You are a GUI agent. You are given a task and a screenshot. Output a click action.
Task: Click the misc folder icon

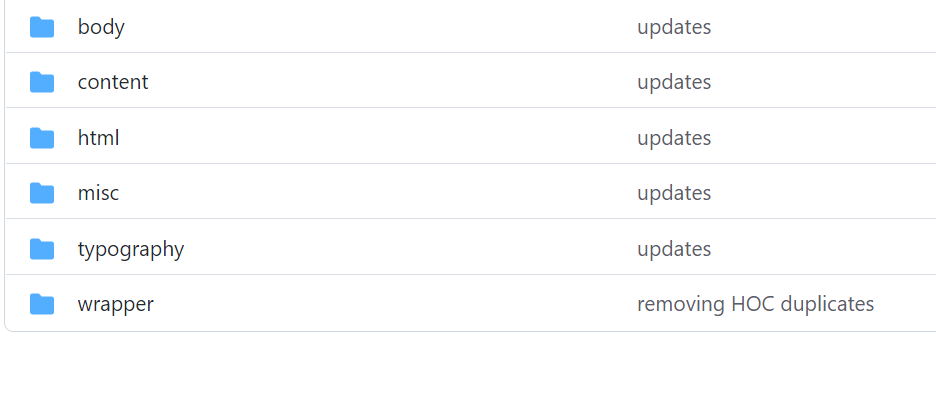(x=42, y=192)
